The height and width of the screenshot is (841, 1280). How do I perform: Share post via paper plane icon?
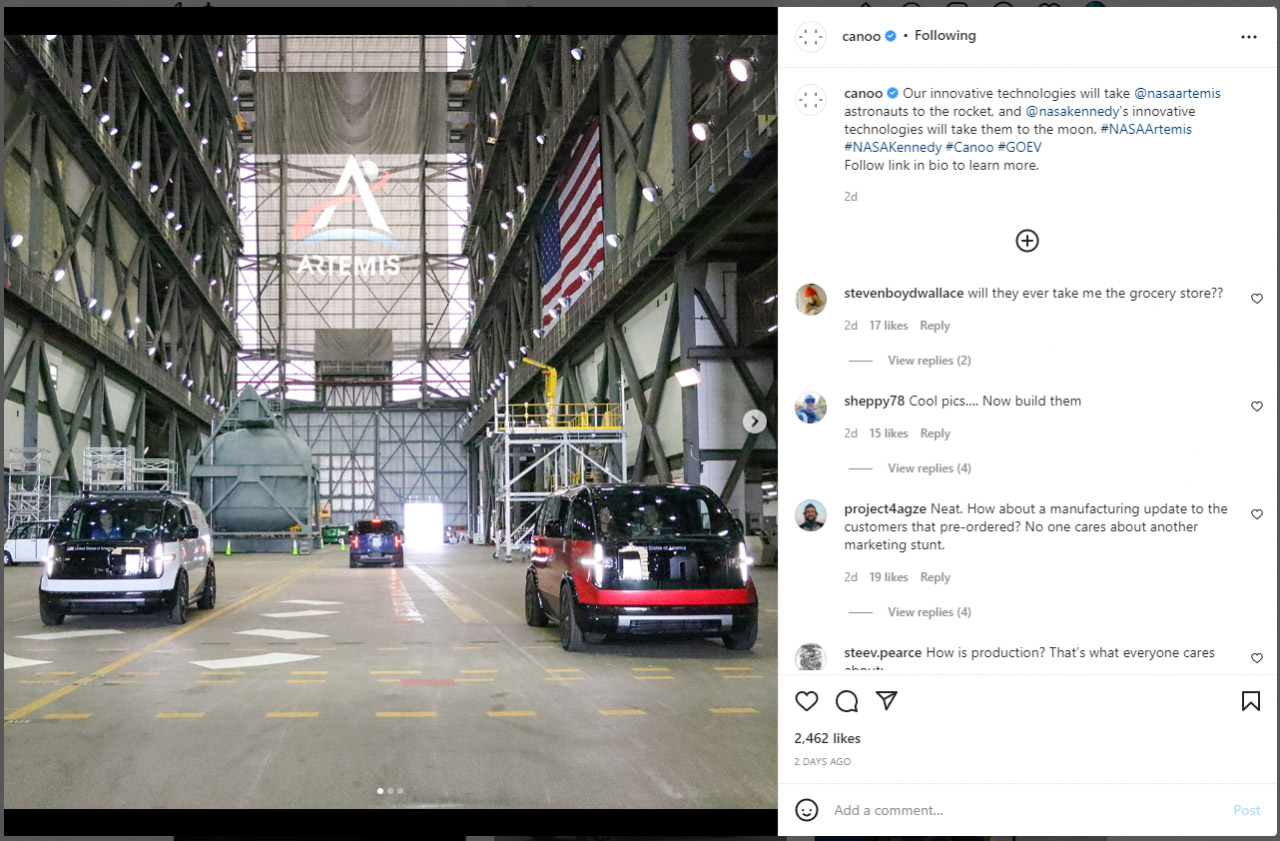[886, 701]
